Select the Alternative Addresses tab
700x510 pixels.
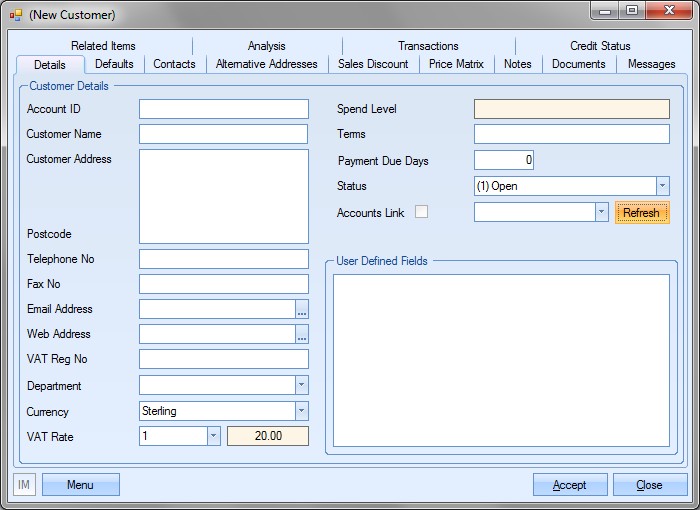tap(267, 64)
